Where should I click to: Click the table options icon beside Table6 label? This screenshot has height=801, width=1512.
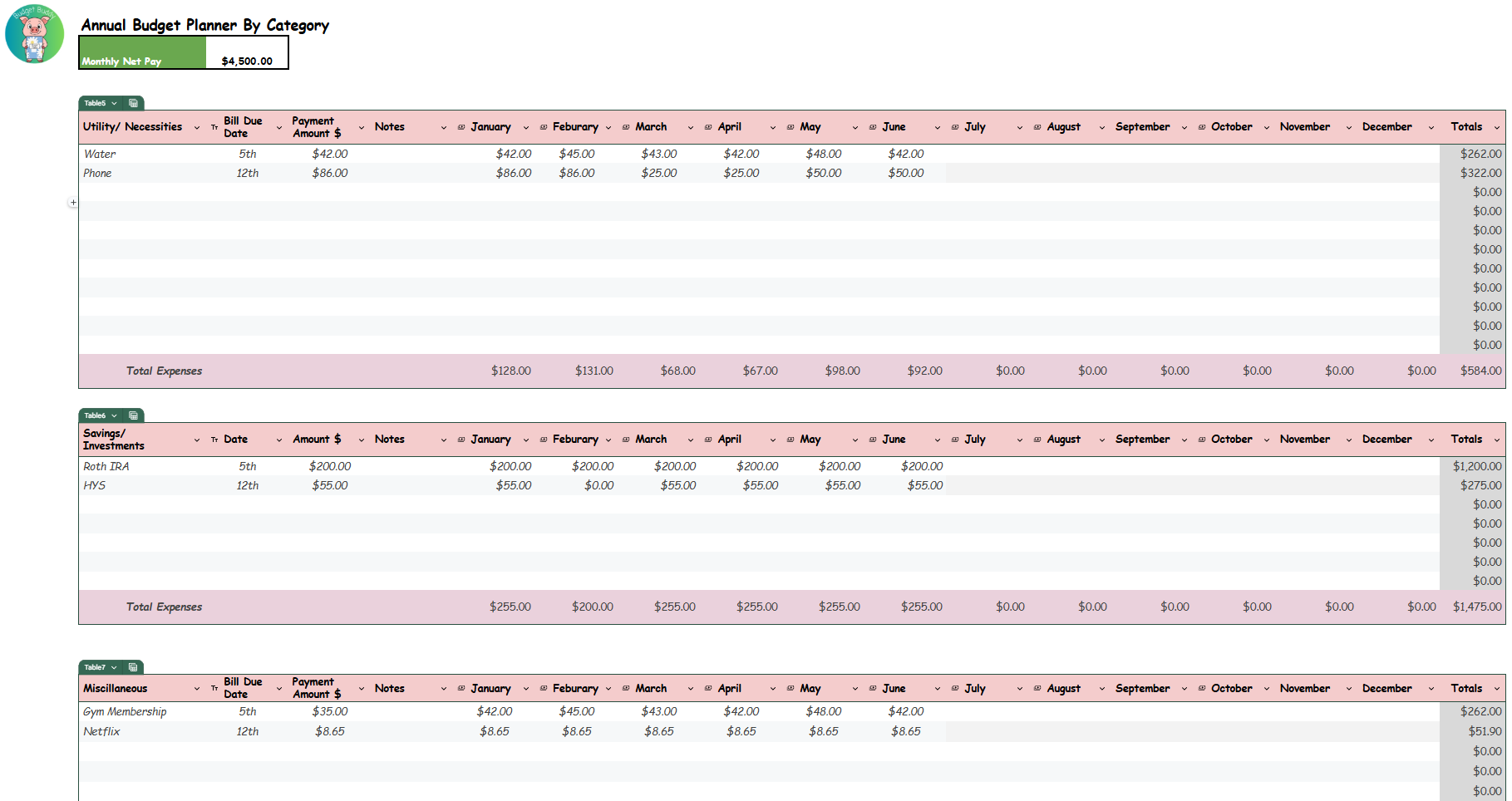[x=134, y=415]
